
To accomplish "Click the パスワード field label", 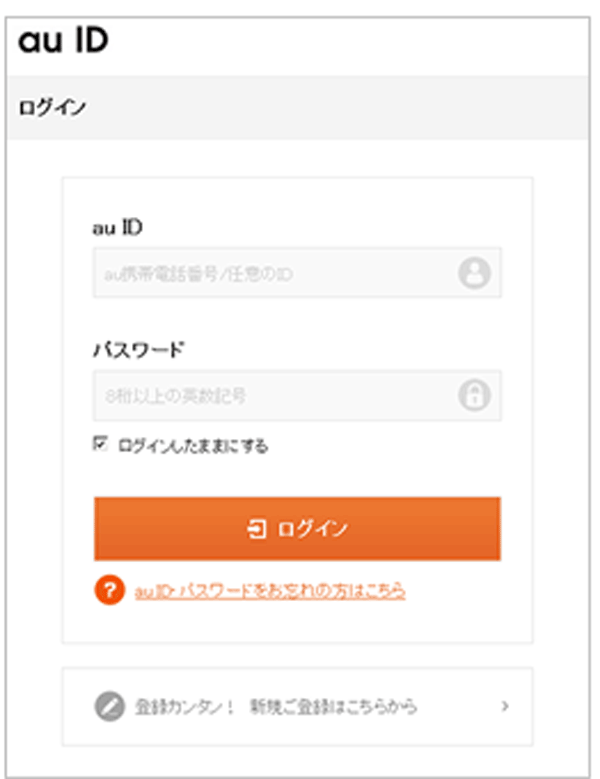I will (139, 350).
